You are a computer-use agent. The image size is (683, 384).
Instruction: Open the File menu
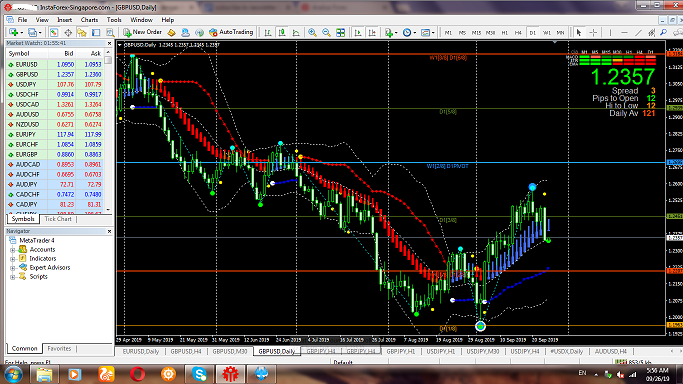pos(22,20)
